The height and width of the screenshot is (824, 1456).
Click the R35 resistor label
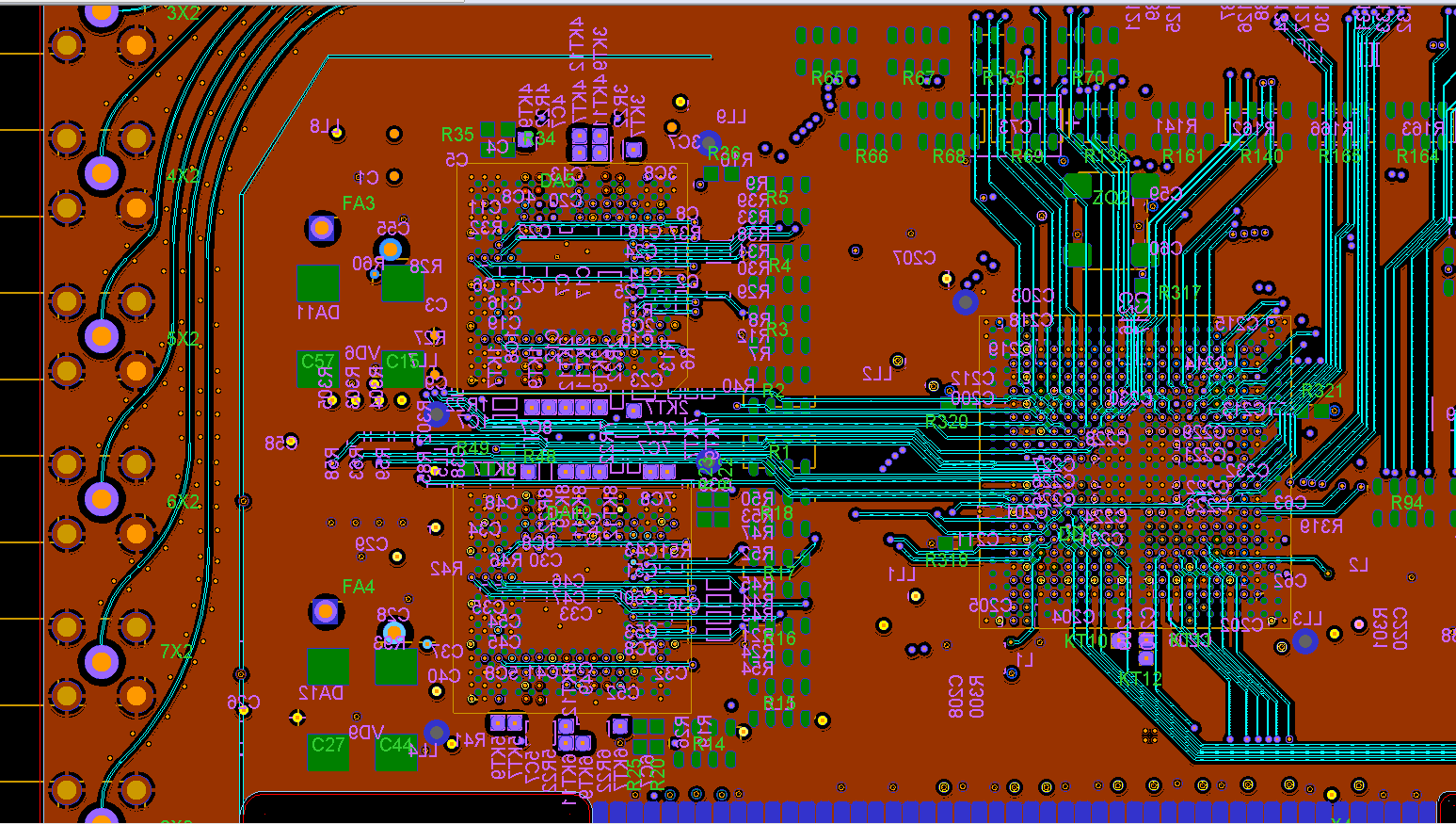point(457,136)
